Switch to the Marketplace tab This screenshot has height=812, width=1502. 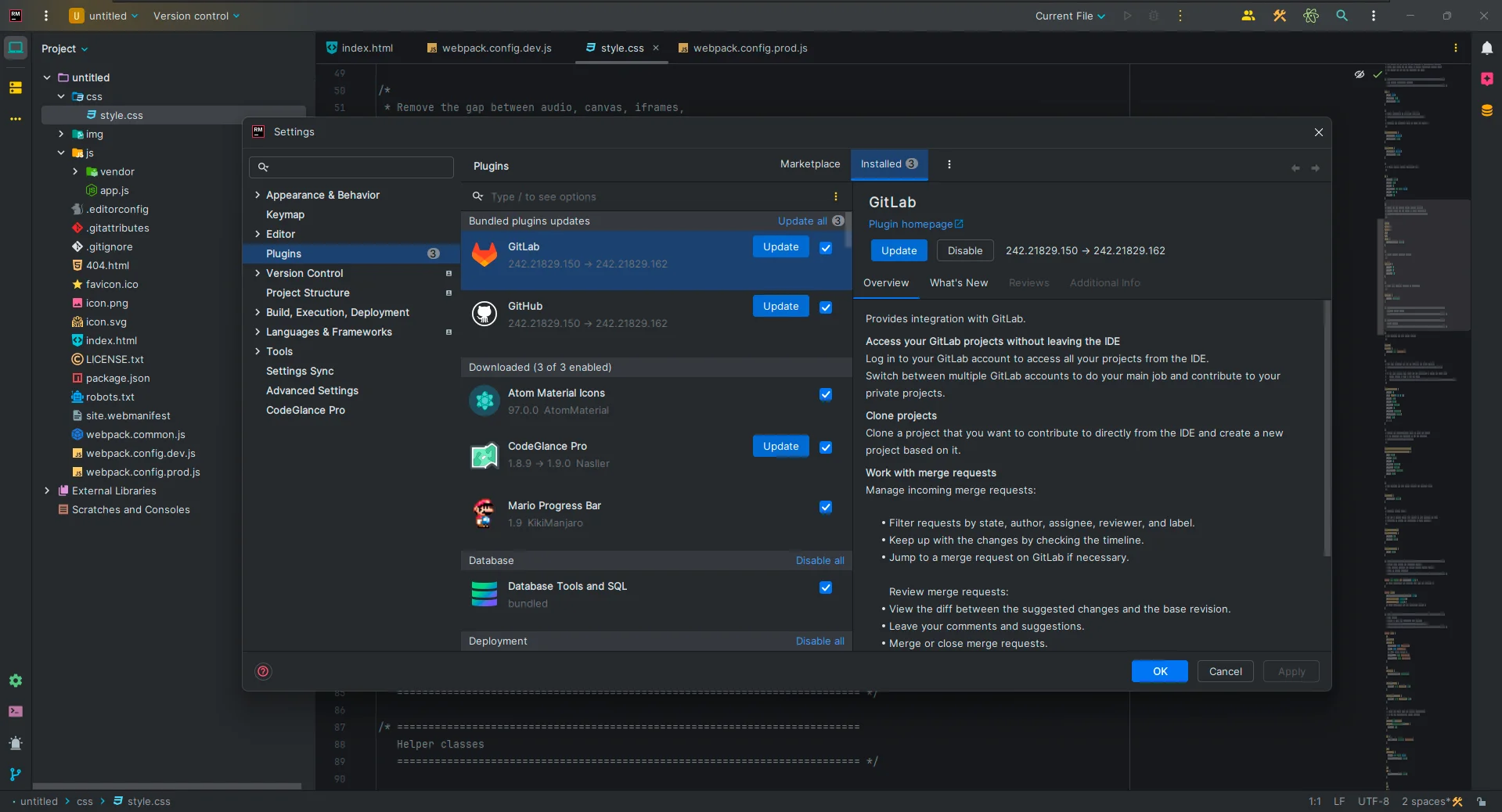(809, 164)
